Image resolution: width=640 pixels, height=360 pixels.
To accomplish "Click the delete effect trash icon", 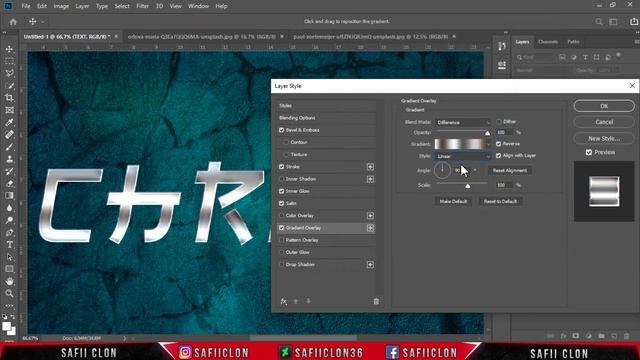I will click(376, 301).
